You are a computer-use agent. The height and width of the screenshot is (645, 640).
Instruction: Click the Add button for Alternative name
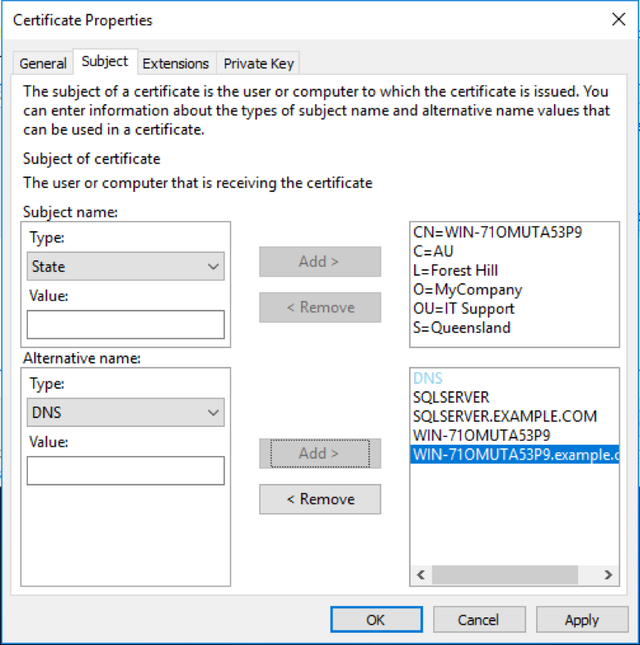[320, 453]
